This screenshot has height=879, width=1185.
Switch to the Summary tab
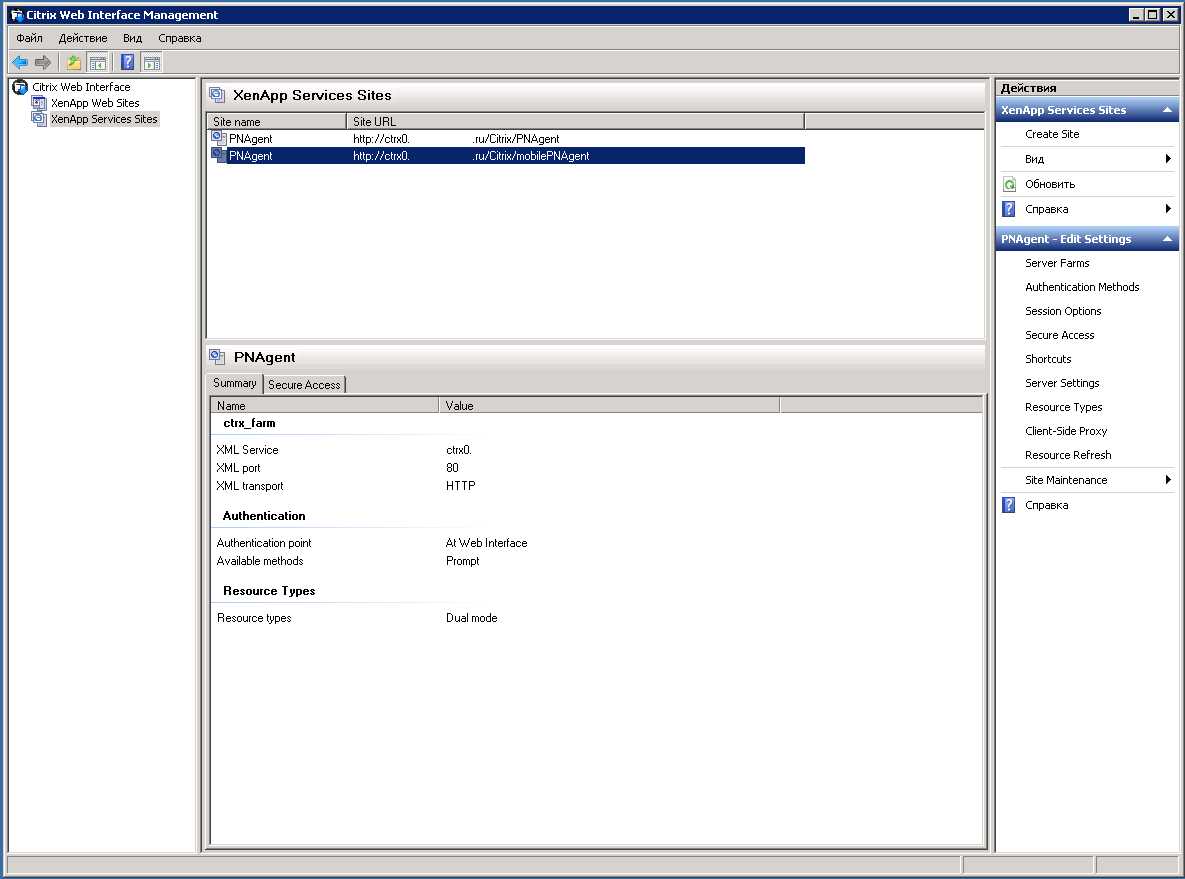[x=234, y=383]
